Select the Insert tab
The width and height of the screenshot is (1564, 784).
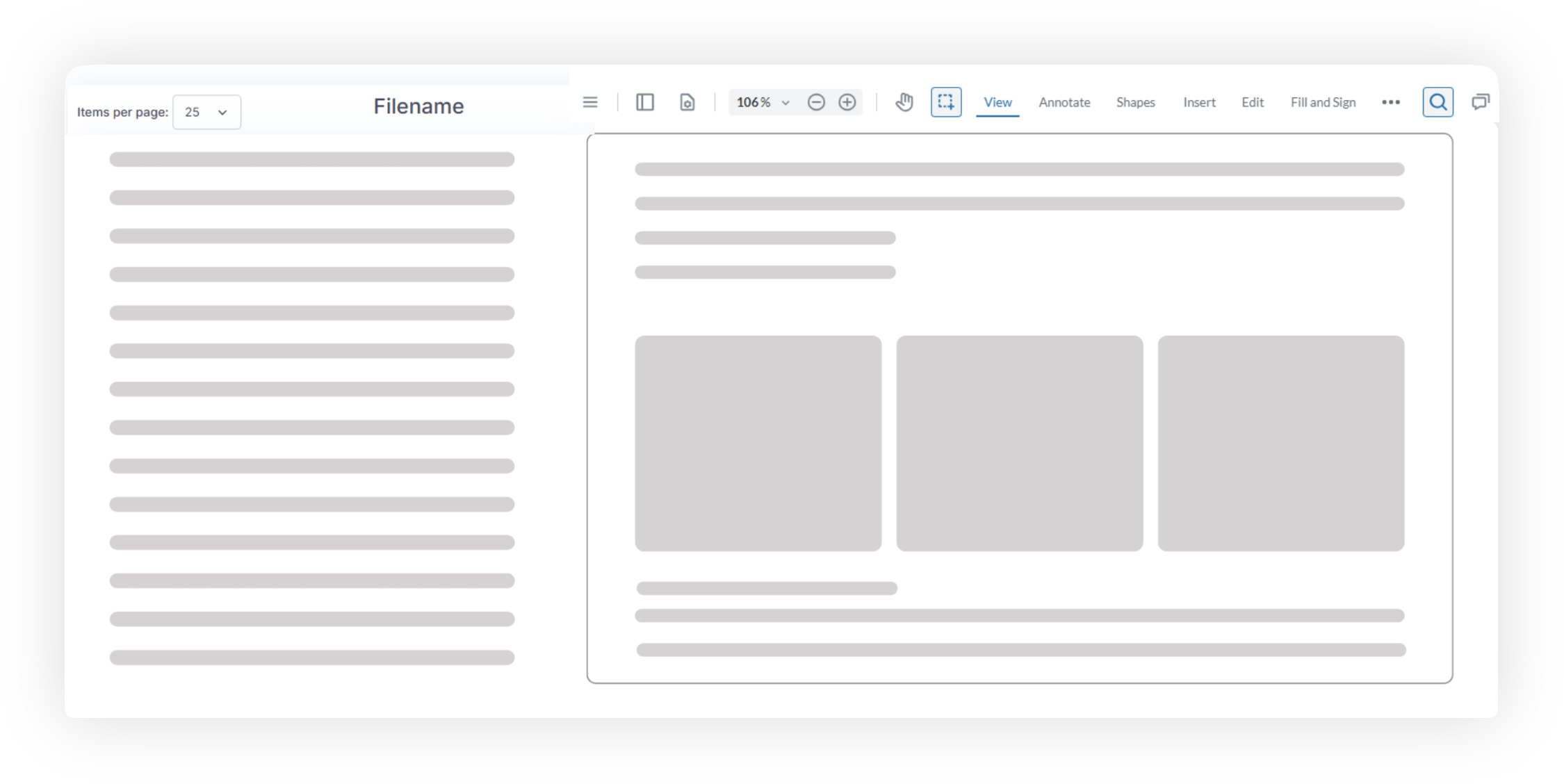tap(1198, 102)
